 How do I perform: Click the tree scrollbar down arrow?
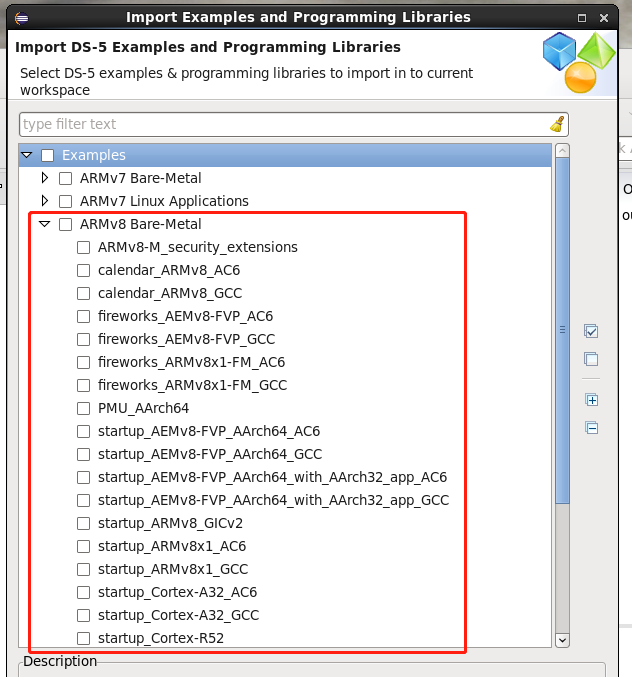click(562, 640)
